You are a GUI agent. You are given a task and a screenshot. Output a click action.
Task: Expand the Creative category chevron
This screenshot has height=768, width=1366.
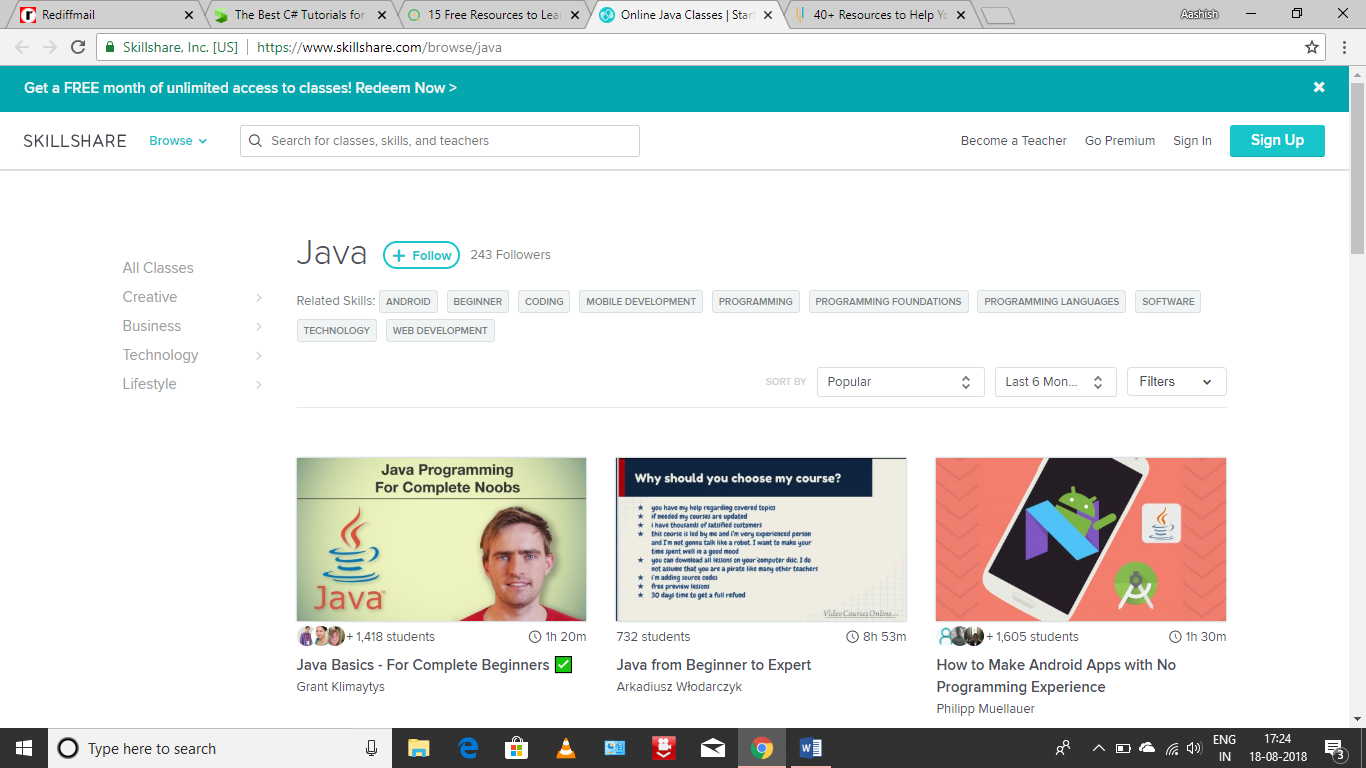coord(259,298)
